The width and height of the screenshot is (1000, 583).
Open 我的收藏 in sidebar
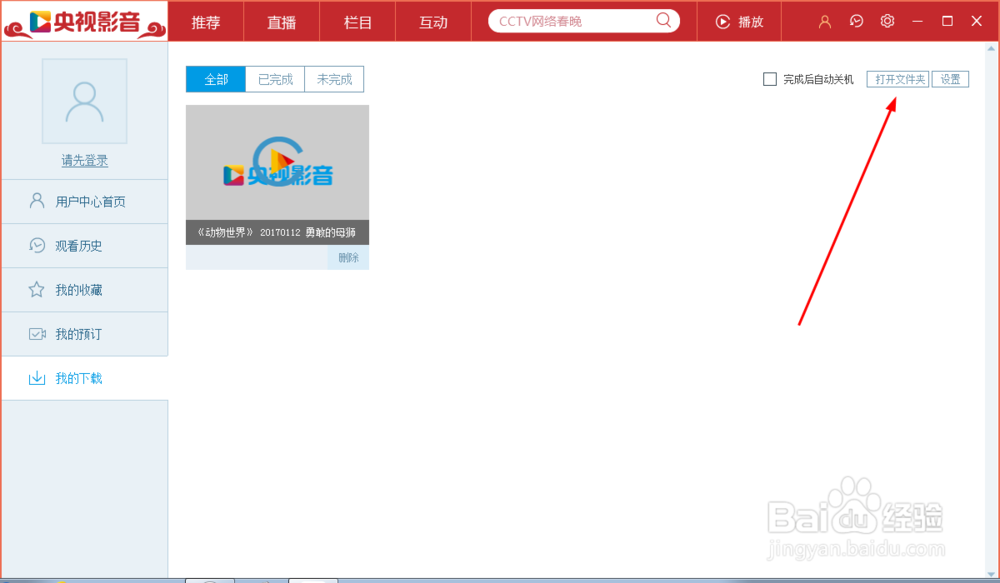(85, 290)
